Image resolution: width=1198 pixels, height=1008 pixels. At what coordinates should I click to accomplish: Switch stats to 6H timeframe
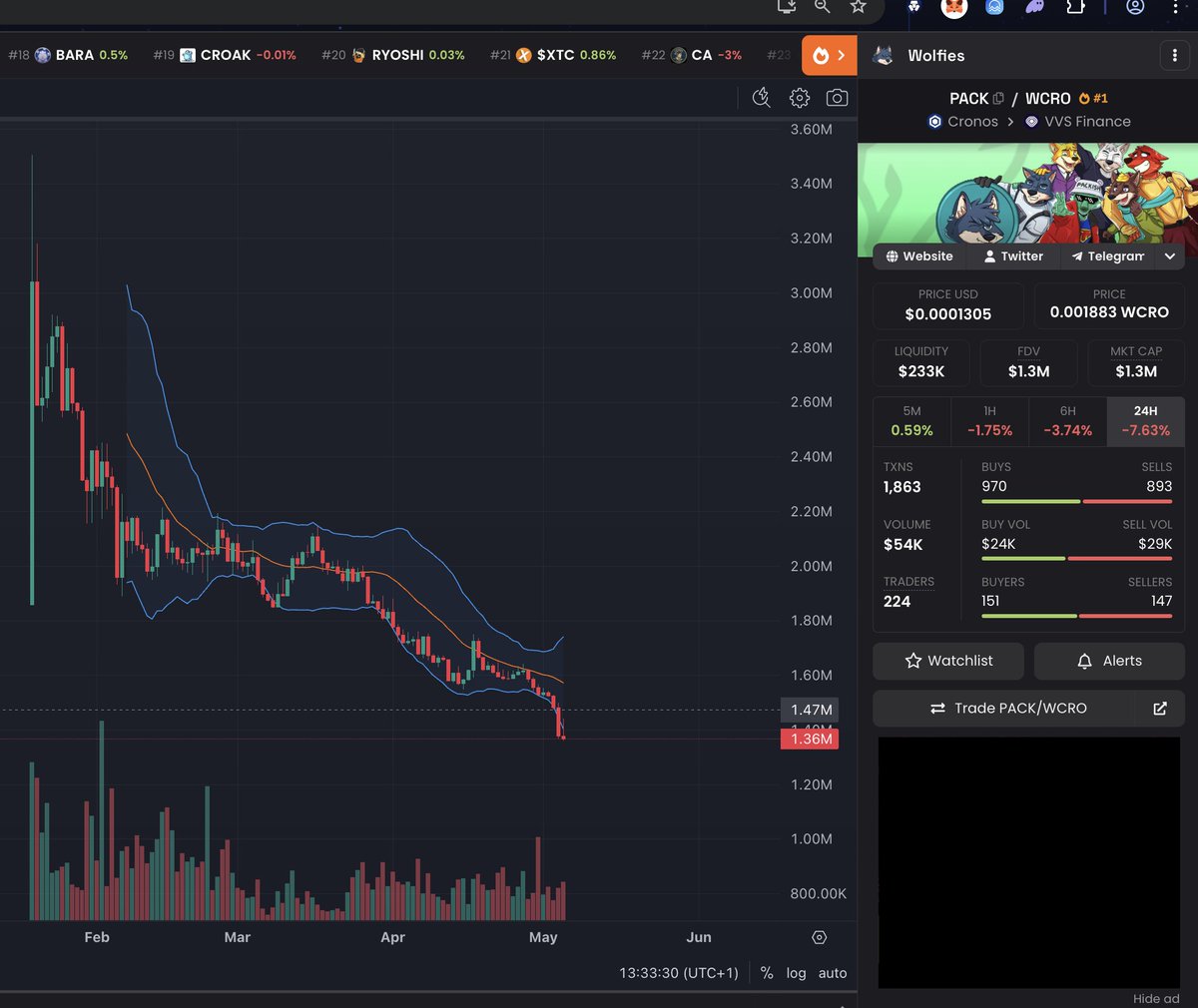[x=1068, y=421]
